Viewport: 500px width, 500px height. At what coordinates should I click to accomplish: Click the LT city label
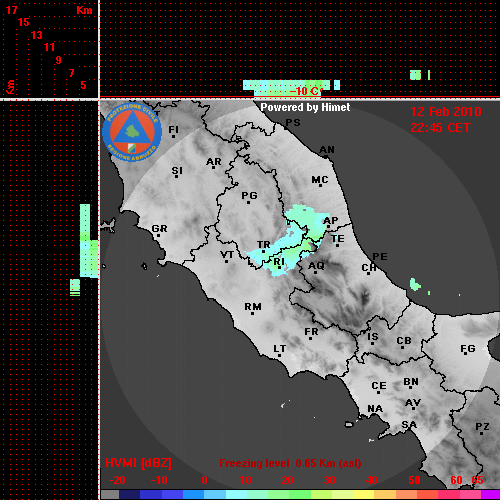click(x=280, y=349)
